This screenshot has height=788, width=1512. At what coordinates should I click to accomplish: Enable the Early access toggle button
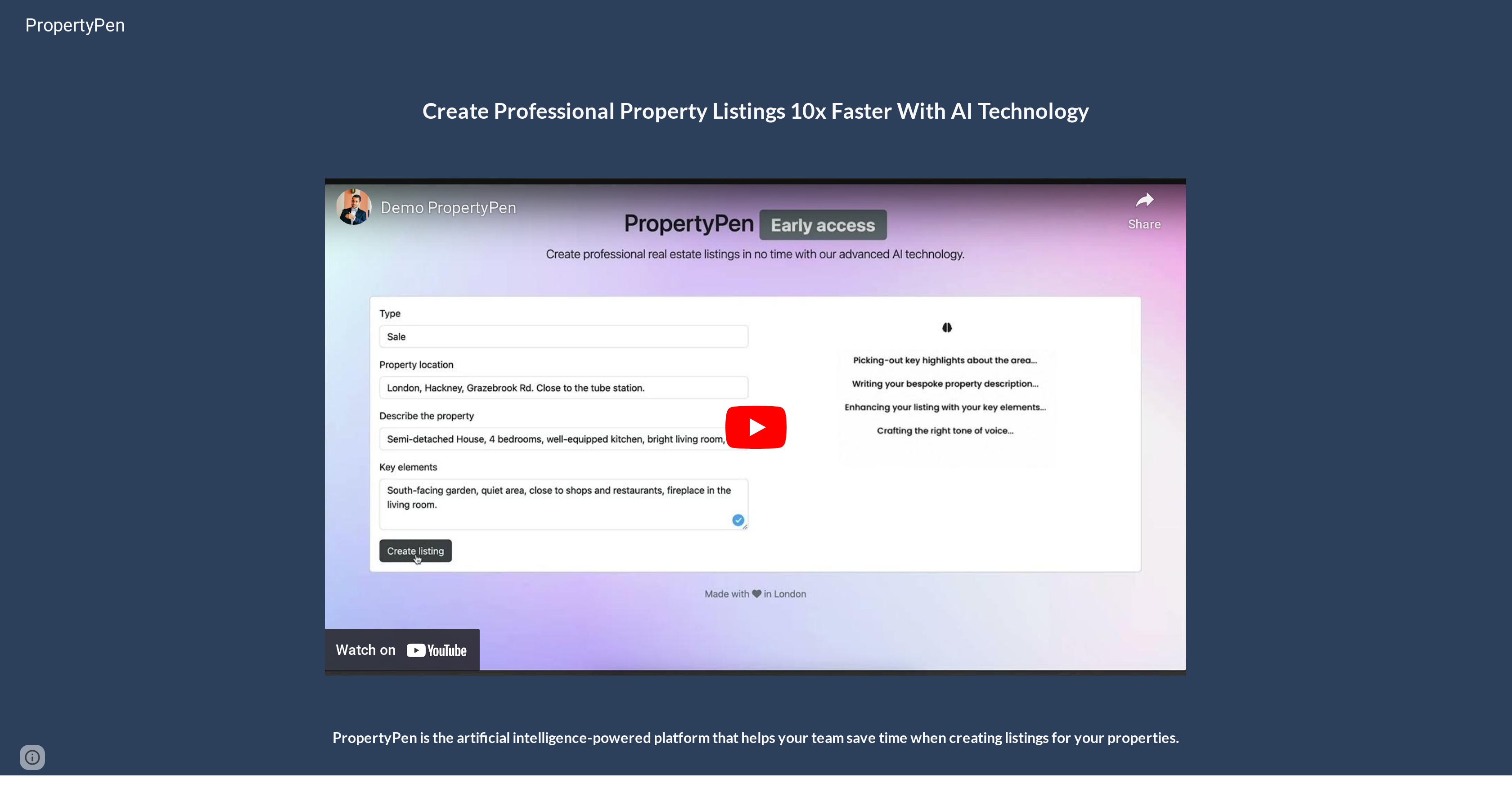pyautogui.click(x=823, y=224)
